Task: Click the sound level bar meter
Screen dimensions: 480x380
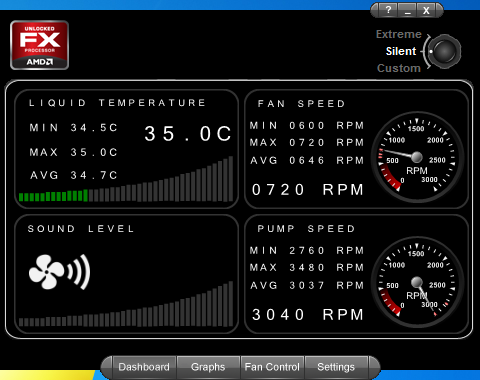Action: pos(126,304)
